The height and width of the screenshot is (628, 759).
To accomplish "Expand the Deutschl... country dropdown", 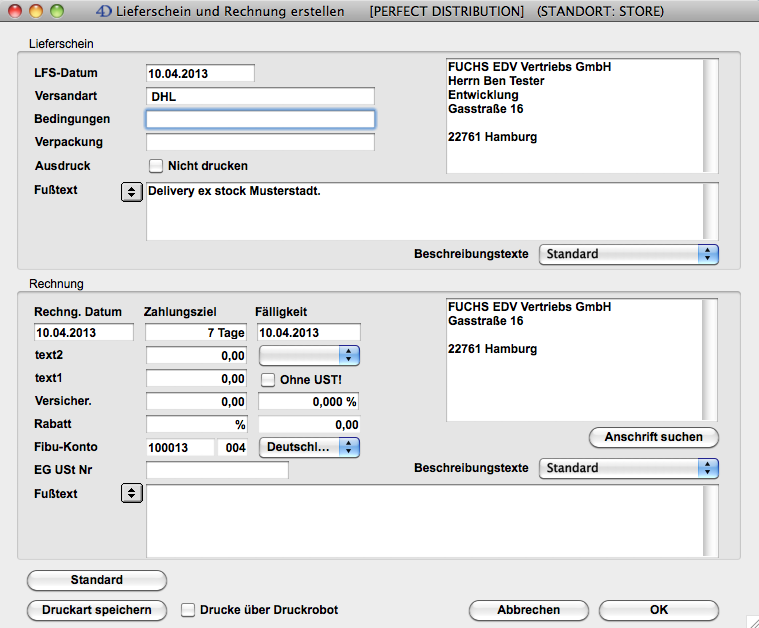I will [x=309, y=448].
